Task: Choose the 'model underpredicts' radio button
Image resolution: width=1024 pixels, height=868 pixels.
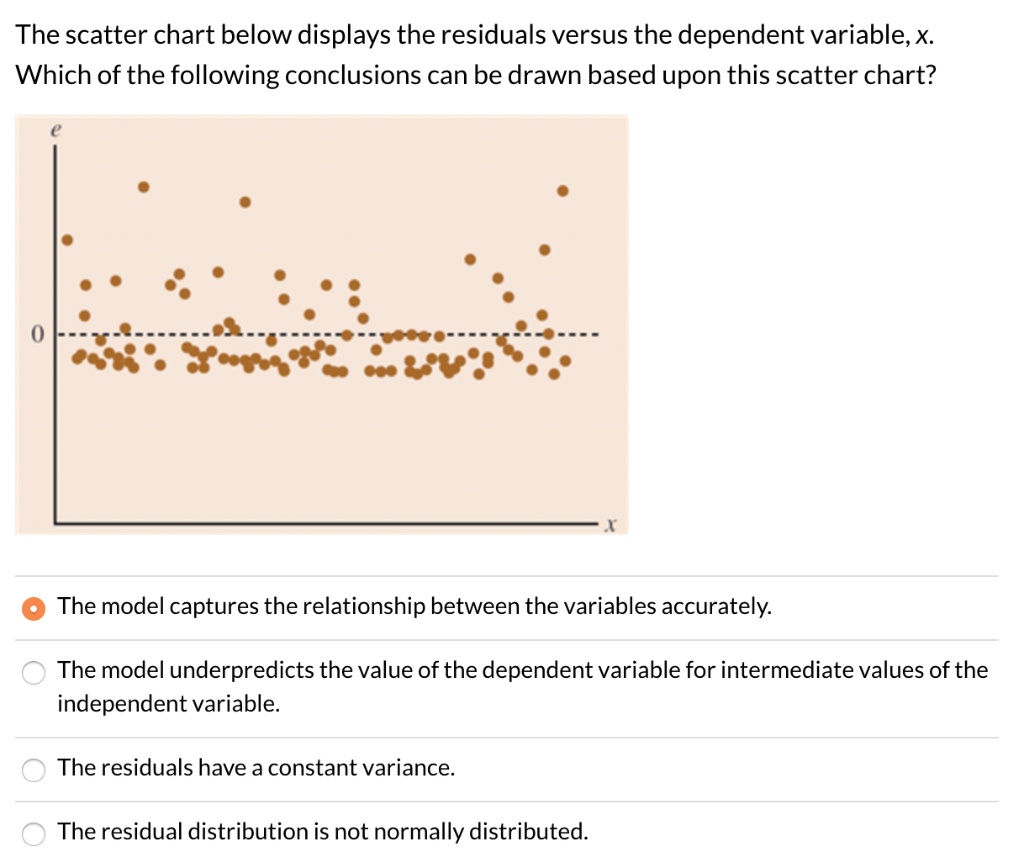Action: [34, 672]
